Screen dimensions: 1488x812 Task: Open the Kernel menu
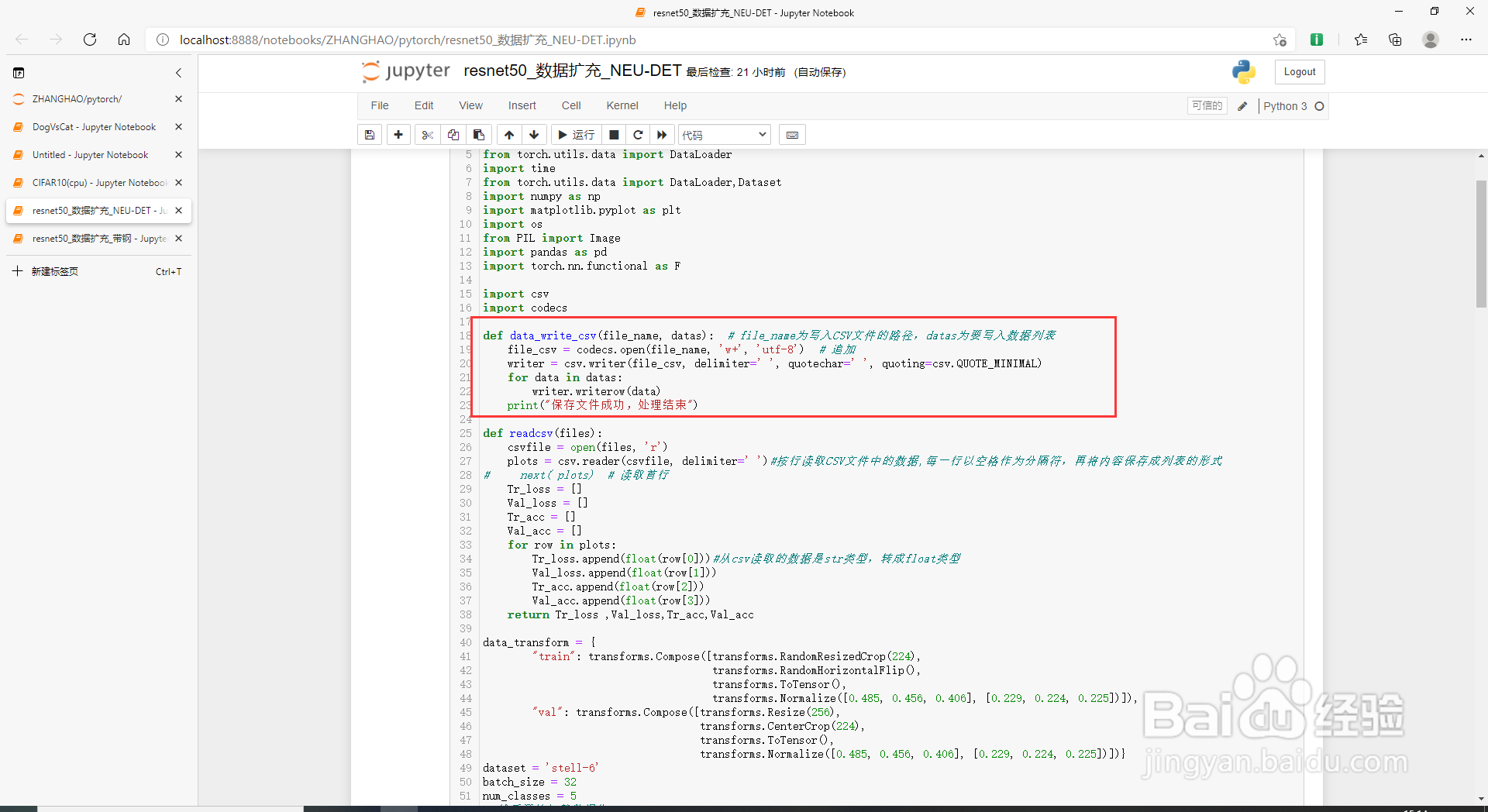(x=622, y=106)
